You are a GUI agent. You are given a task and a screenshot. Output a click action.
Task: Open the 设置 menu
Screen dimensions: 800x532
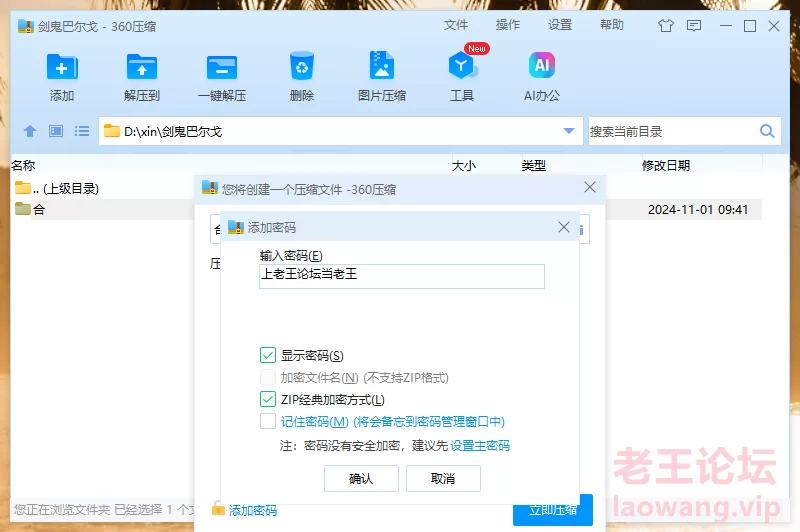(x=560, y=25)
